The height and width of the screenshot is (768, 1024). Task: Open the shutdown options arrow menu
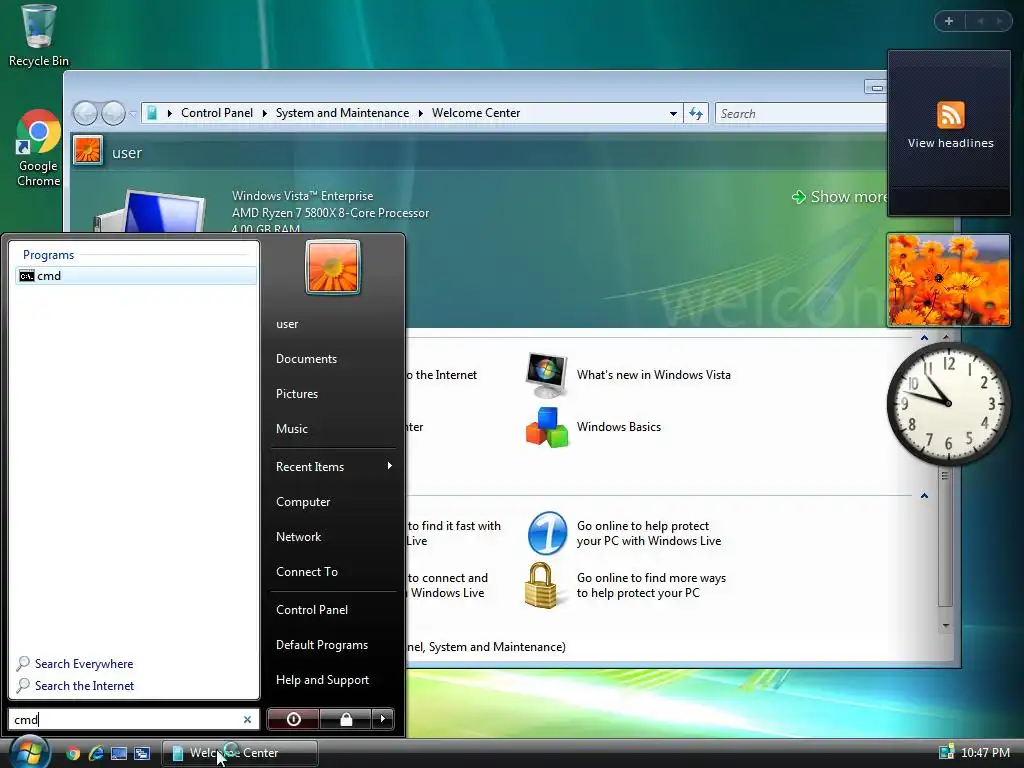(x=383, y=719)
